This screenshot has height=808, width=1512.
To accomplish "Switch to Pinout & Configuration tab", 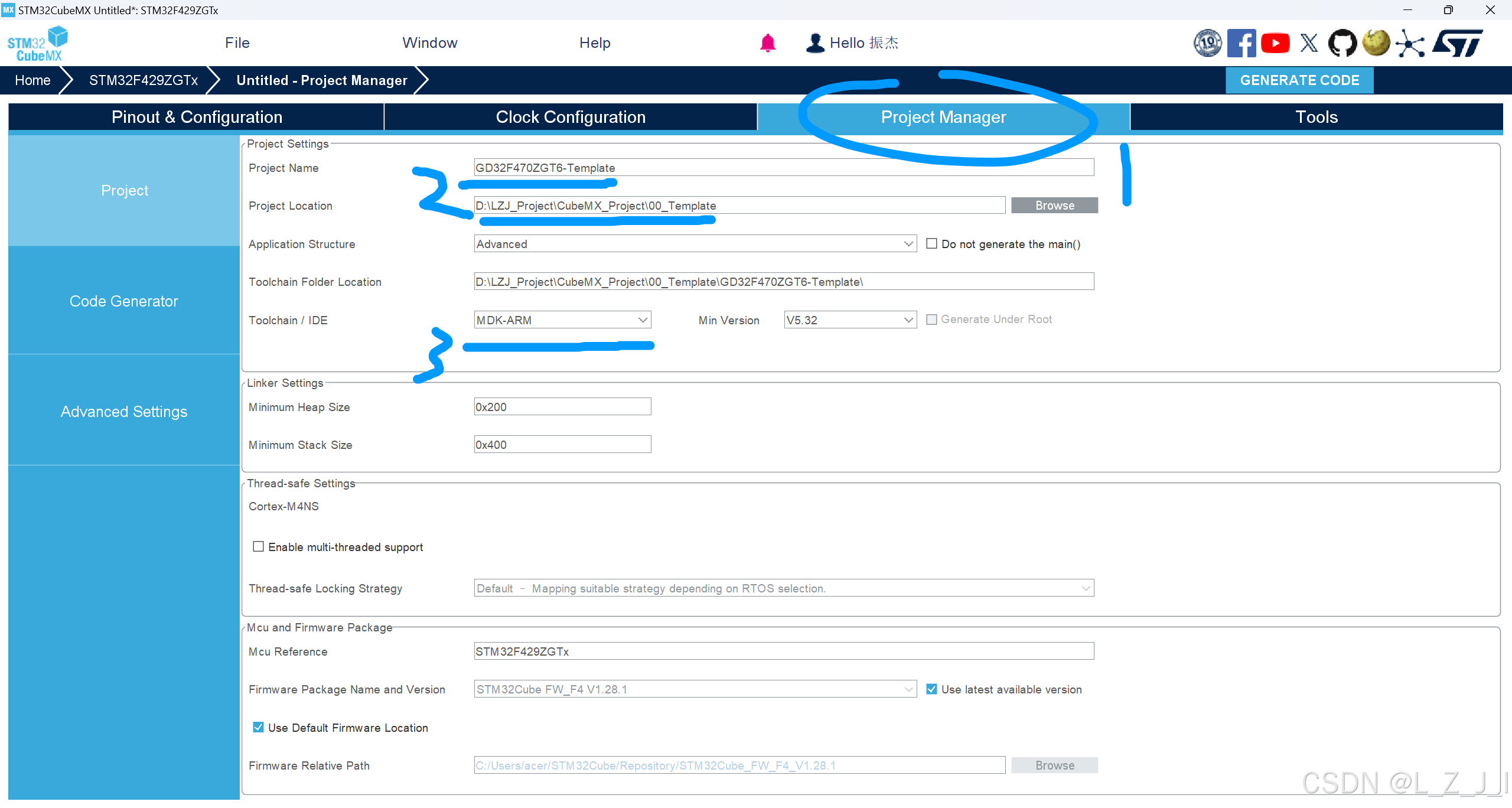I will pos(197,117).
